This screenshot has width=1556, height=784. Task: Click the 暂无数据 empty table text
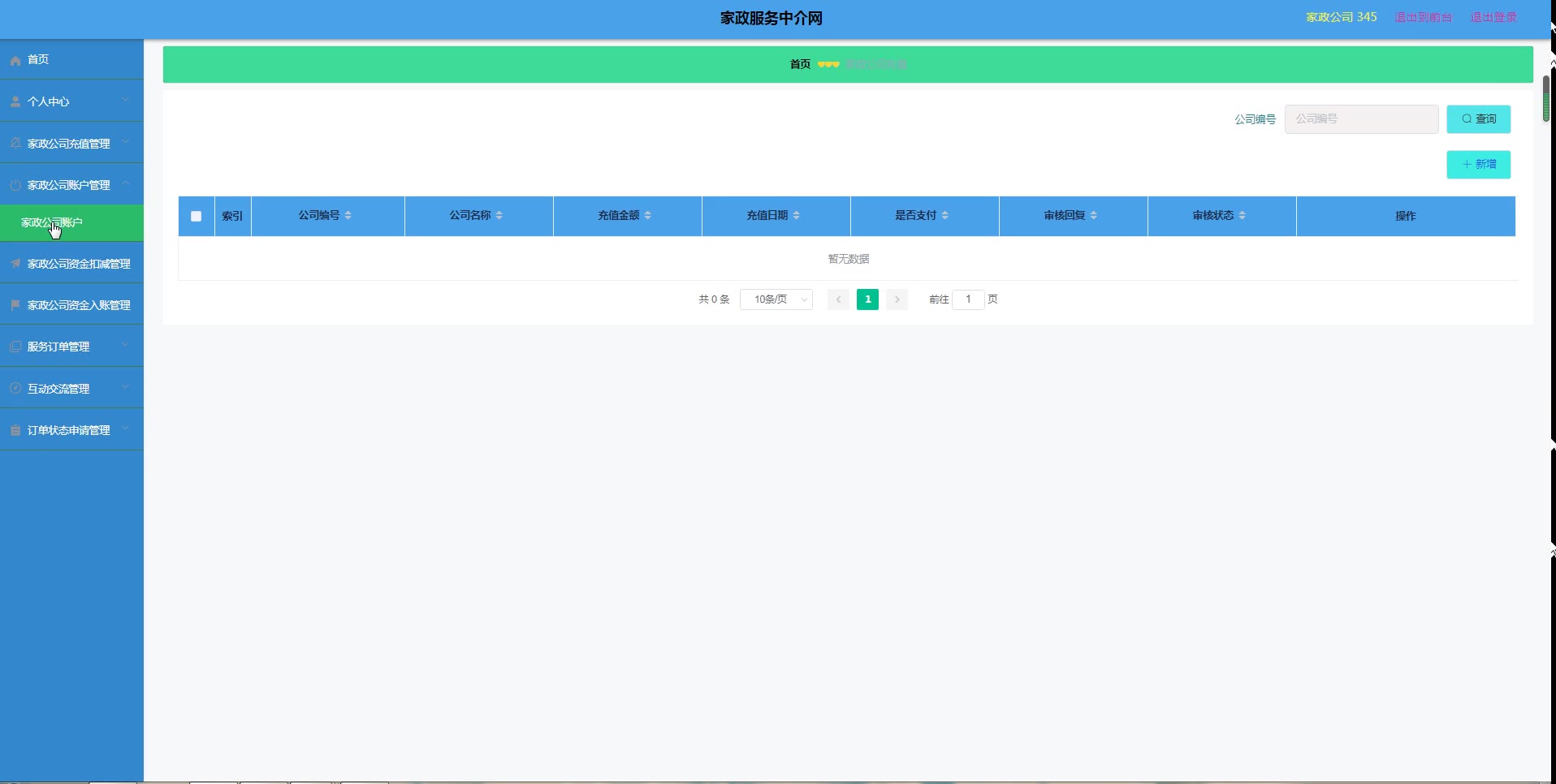point(849,259)
